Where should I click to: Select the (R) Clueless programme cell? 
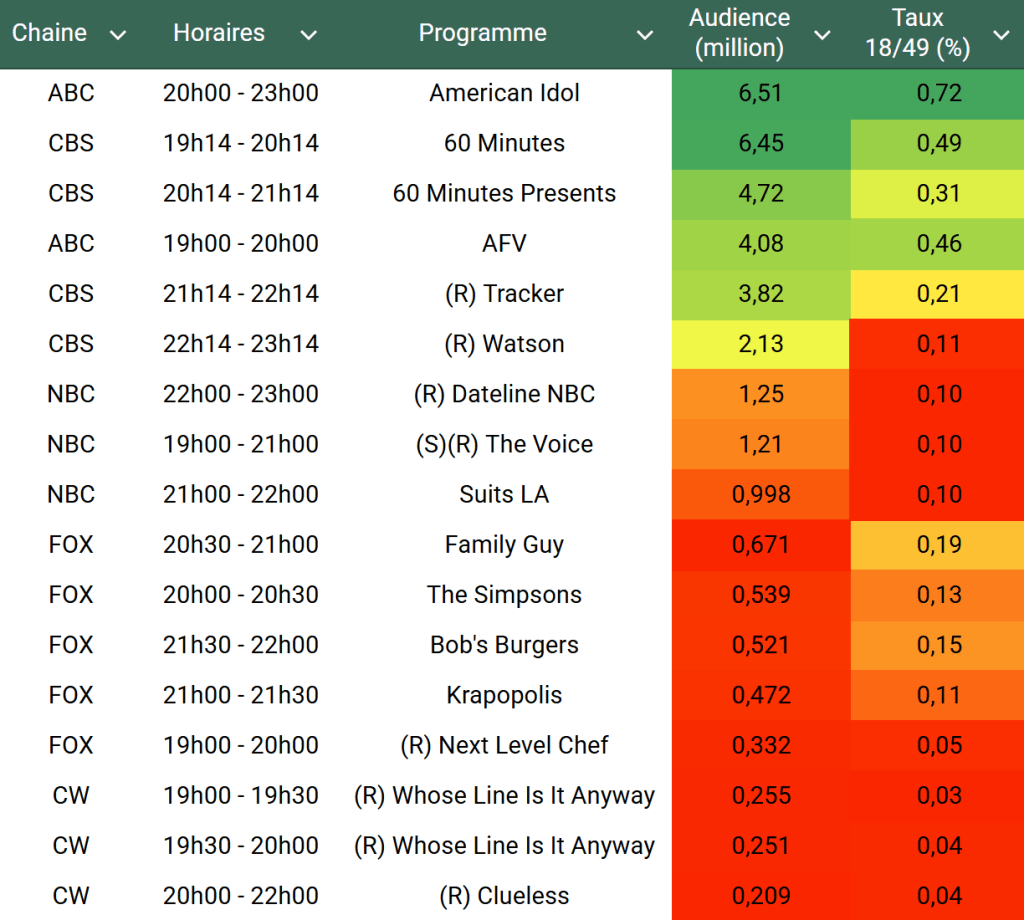[x=504, y=896]
